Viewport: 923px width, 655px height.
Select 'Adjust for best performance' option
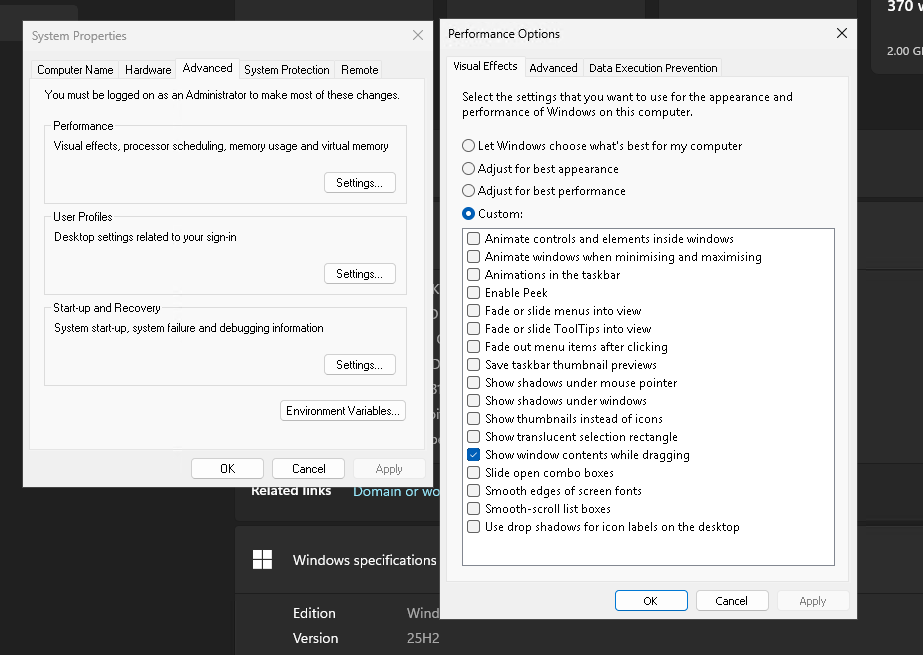click(469, 191)
